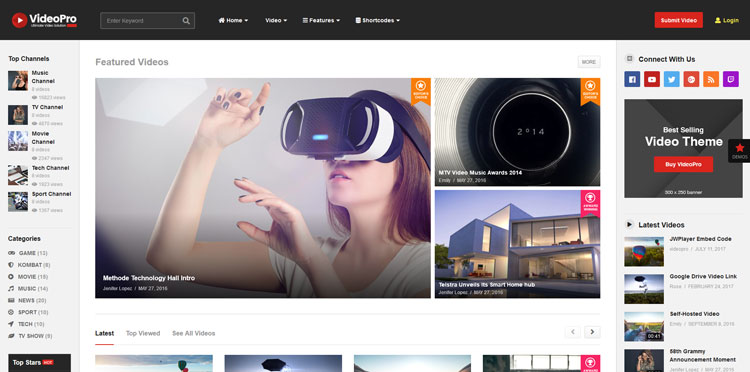Image resolution: width=750 pixels, height=372 pixels.
Task: Open the Twitch social icon
Action: (730, 79)
